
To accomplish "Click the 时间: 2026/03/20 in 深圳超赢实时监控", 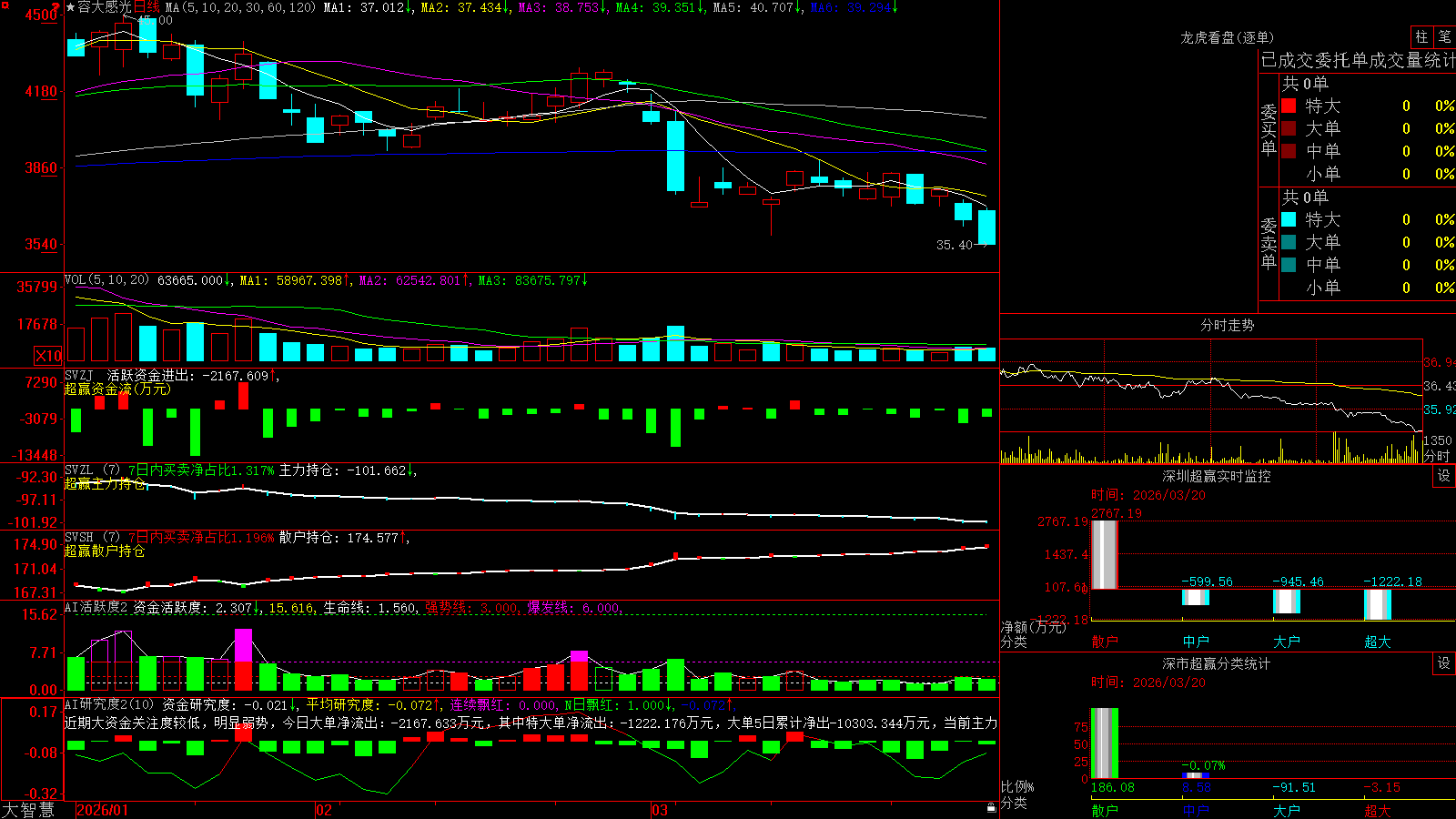I will tap(1148, 495).
